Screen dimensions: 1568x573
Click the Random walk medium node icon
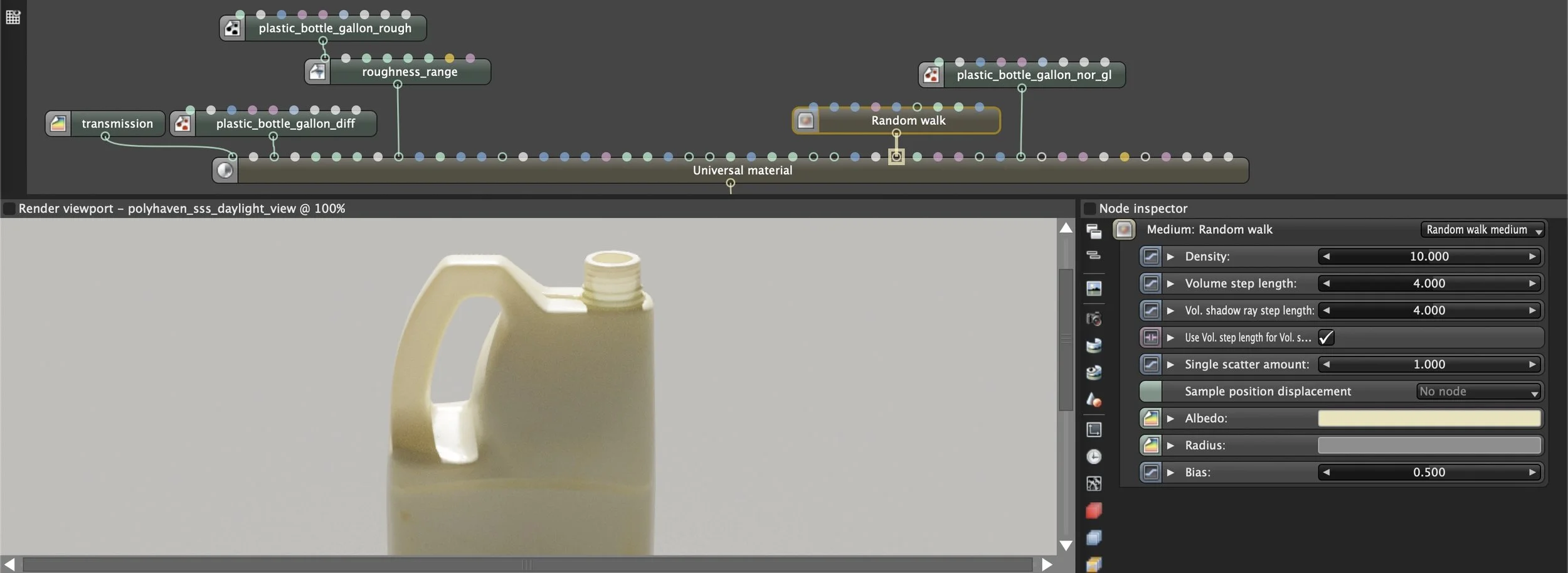click(806, 120)
